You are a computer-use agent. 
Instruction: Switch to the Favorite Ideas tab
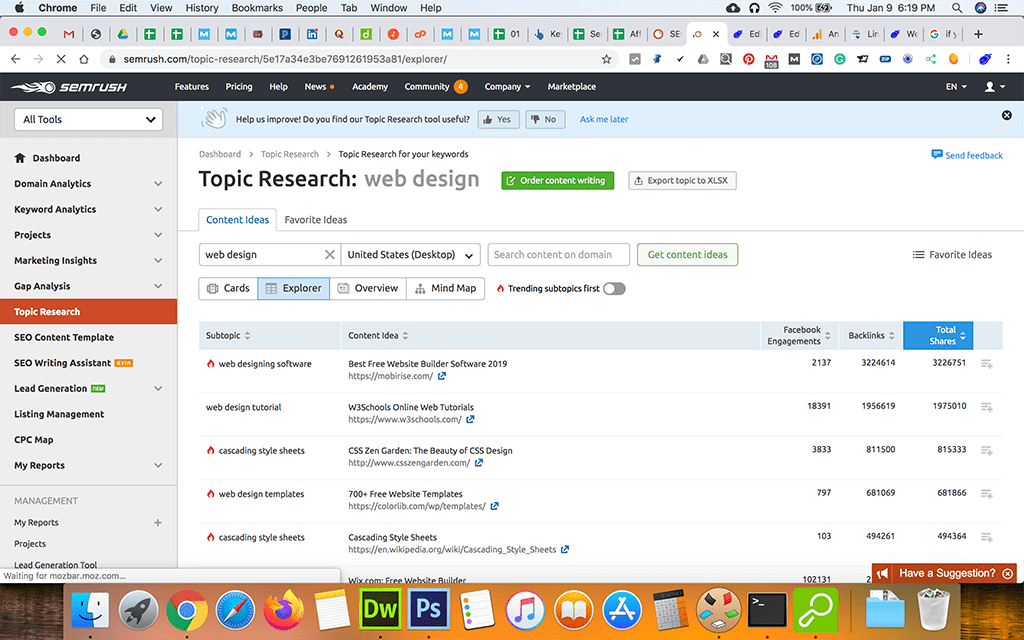pyautogui.click(x=315, y=220)
